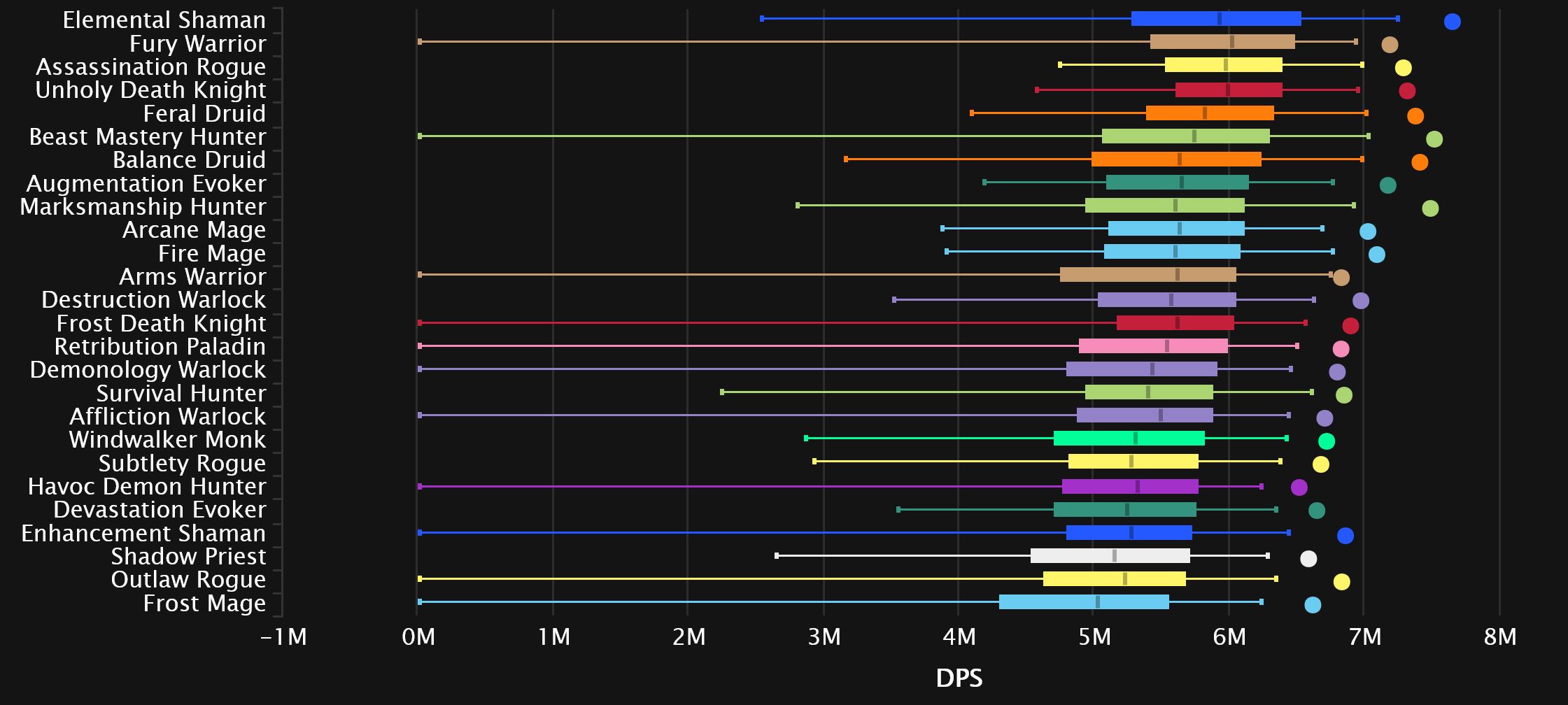Select the Feral Druid orange box
Image resolution: width=1568 pixels, height=705 pixels.
[x=1210, y=113]
